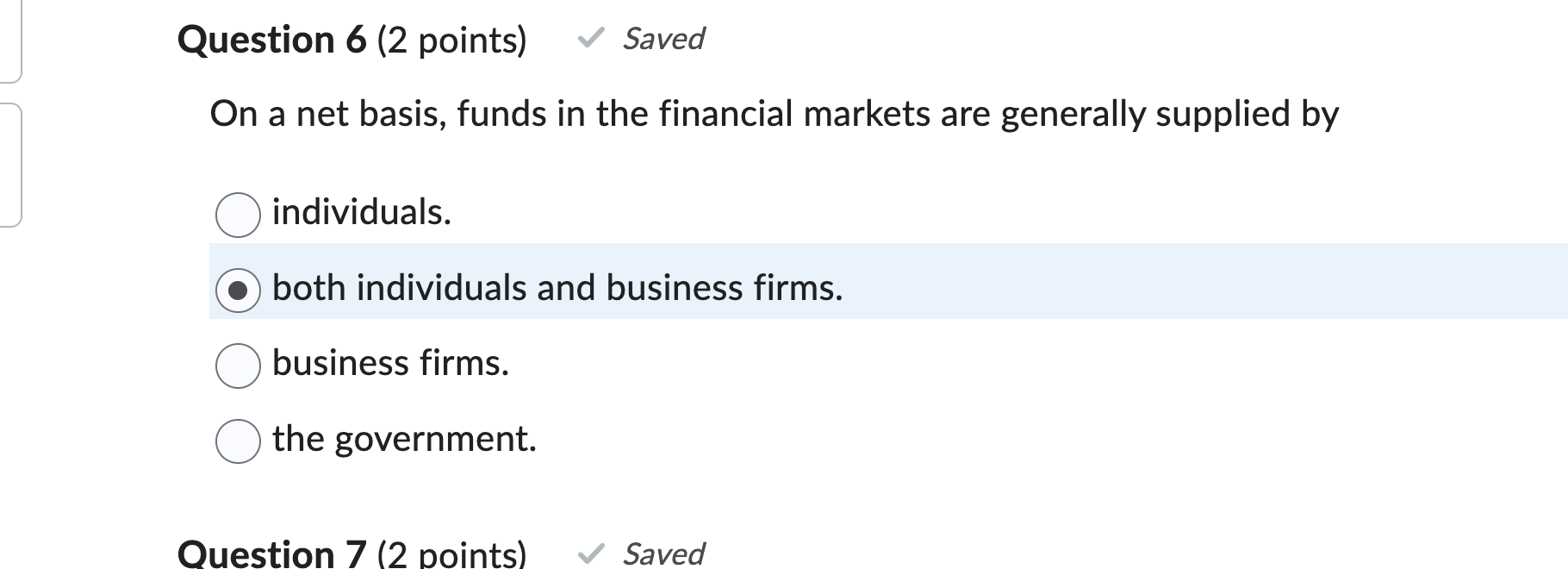Select the "individuals." radio button

(237, 216)
